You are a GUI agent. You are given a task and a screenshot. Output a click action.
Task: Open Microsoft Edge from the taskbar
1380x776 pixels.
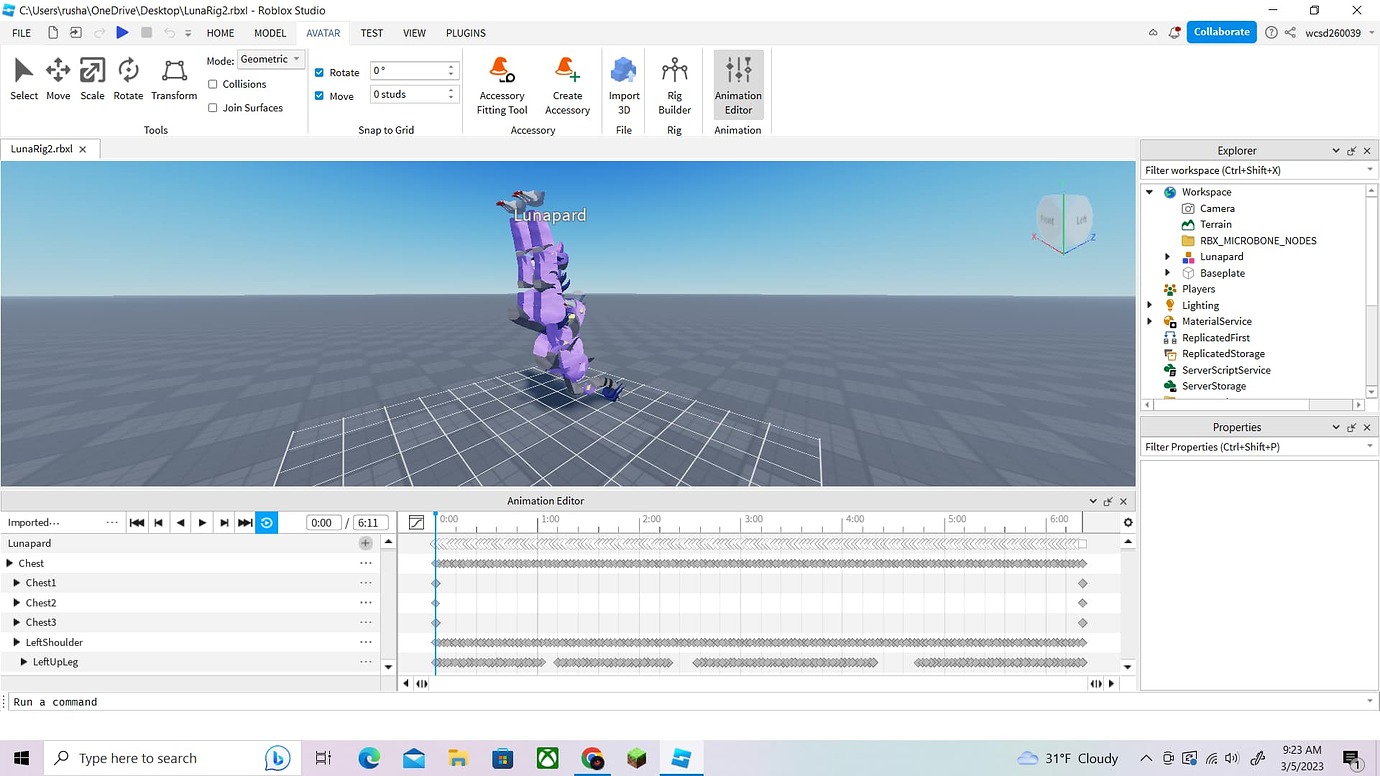369,758
